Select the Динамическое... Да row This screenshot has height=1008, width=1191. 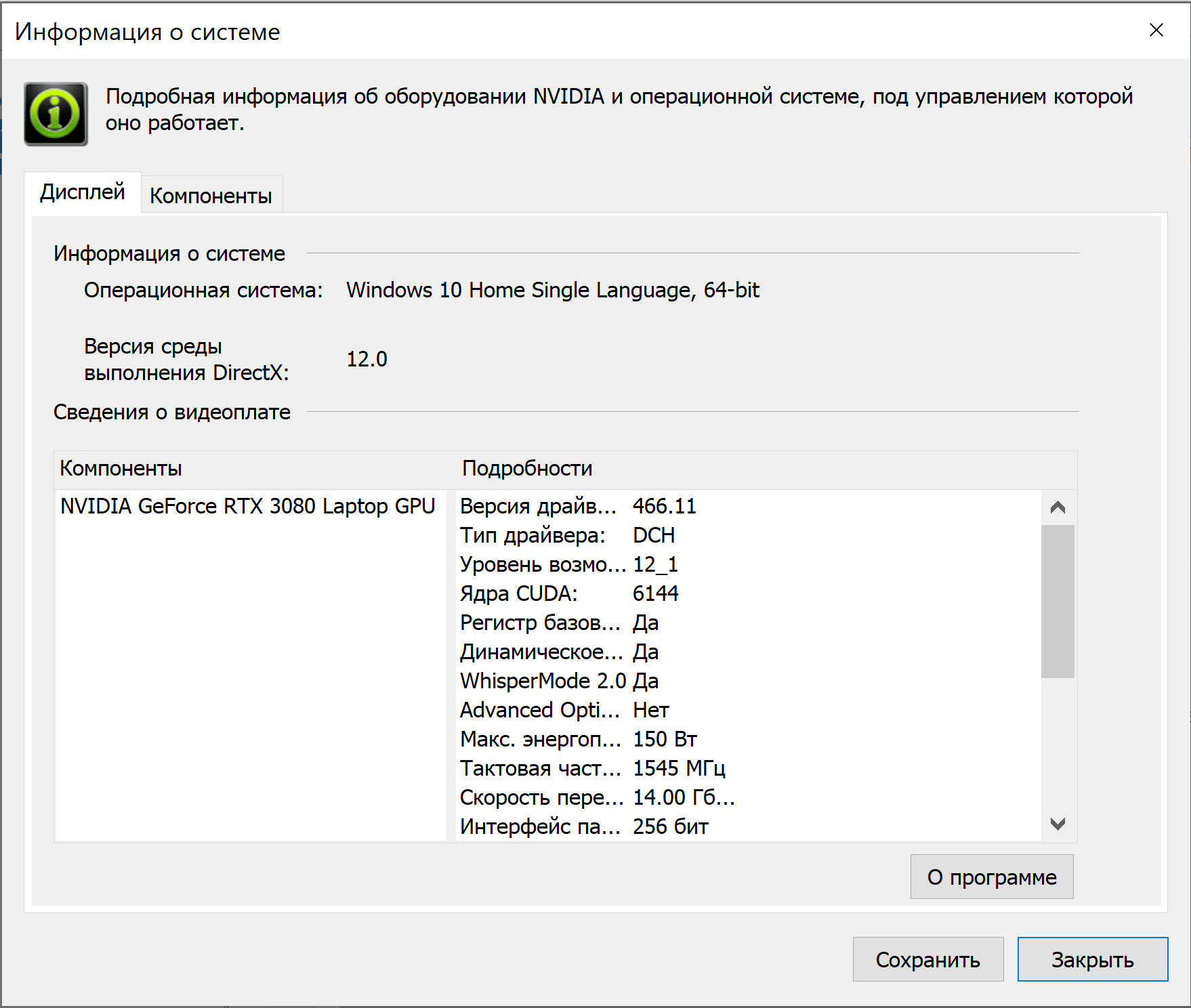point(749,652)
